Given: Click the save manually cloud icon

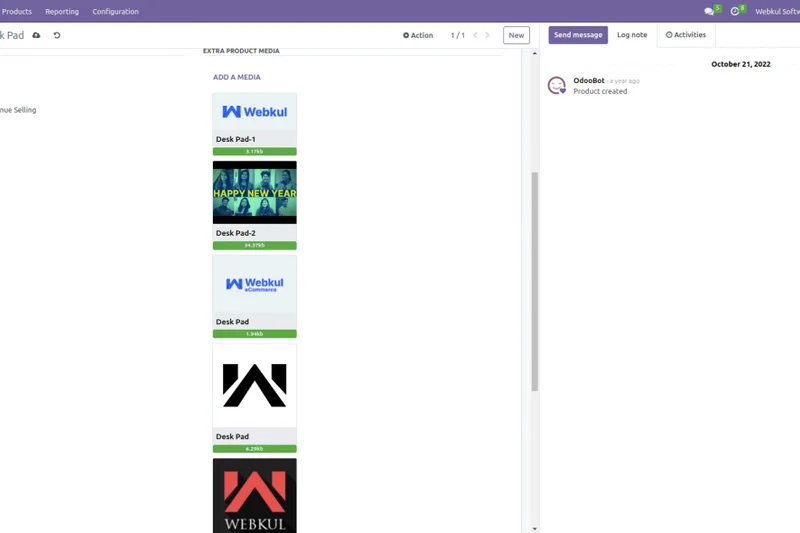Looking at the screenshot, I should (36, 35).
